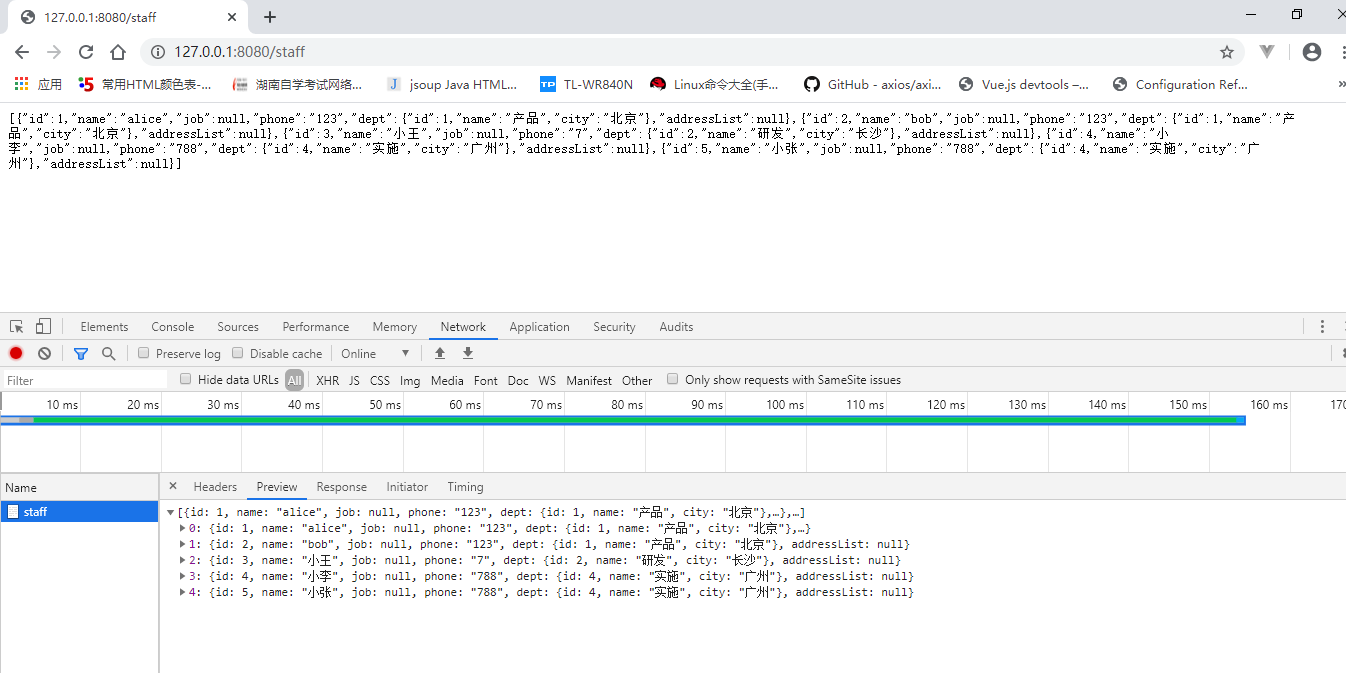The height and width of the screenshot is (673, 1346).
Task: Collapse the root JSON array in Preview
Action: [x=170, y=513]
